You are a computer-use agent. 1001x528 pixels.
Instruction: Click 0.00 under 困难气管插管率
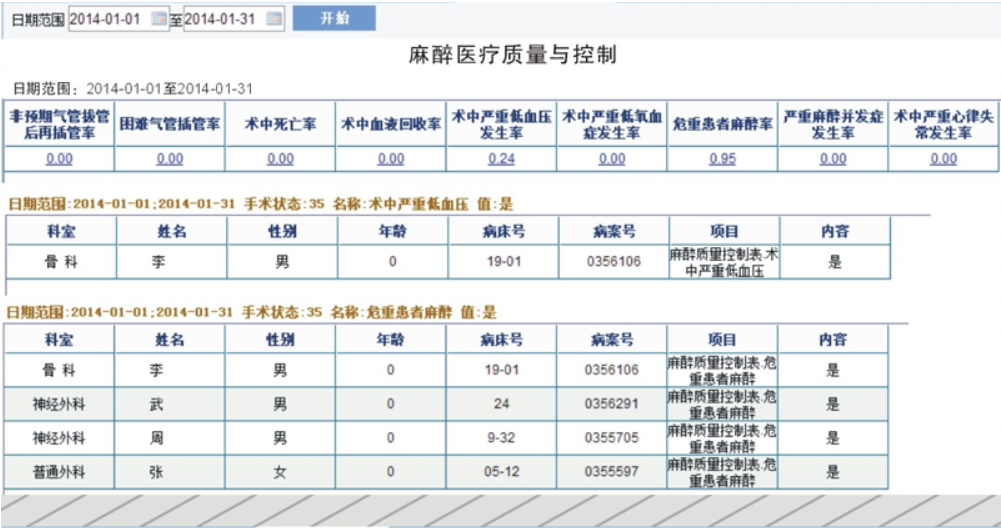point(170,159)
